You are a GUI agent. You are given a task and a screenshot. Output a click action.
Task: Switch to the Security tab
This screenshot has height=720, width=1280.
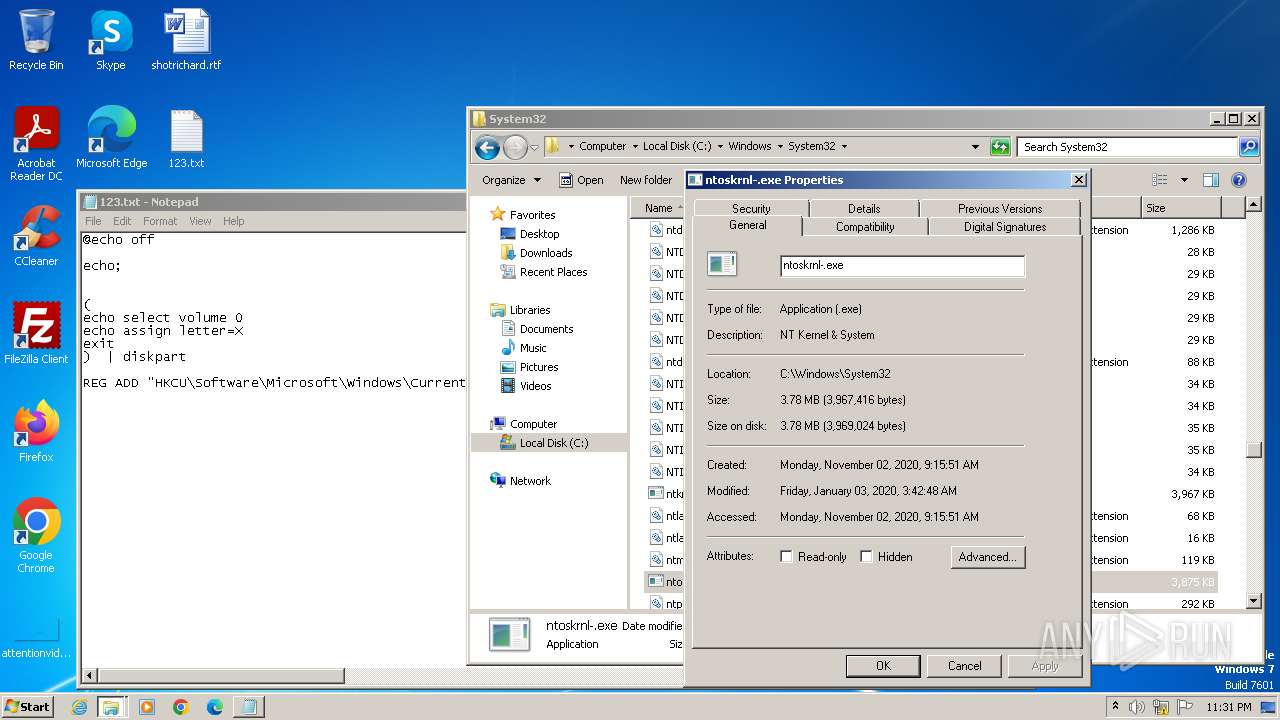coord(751,209)
